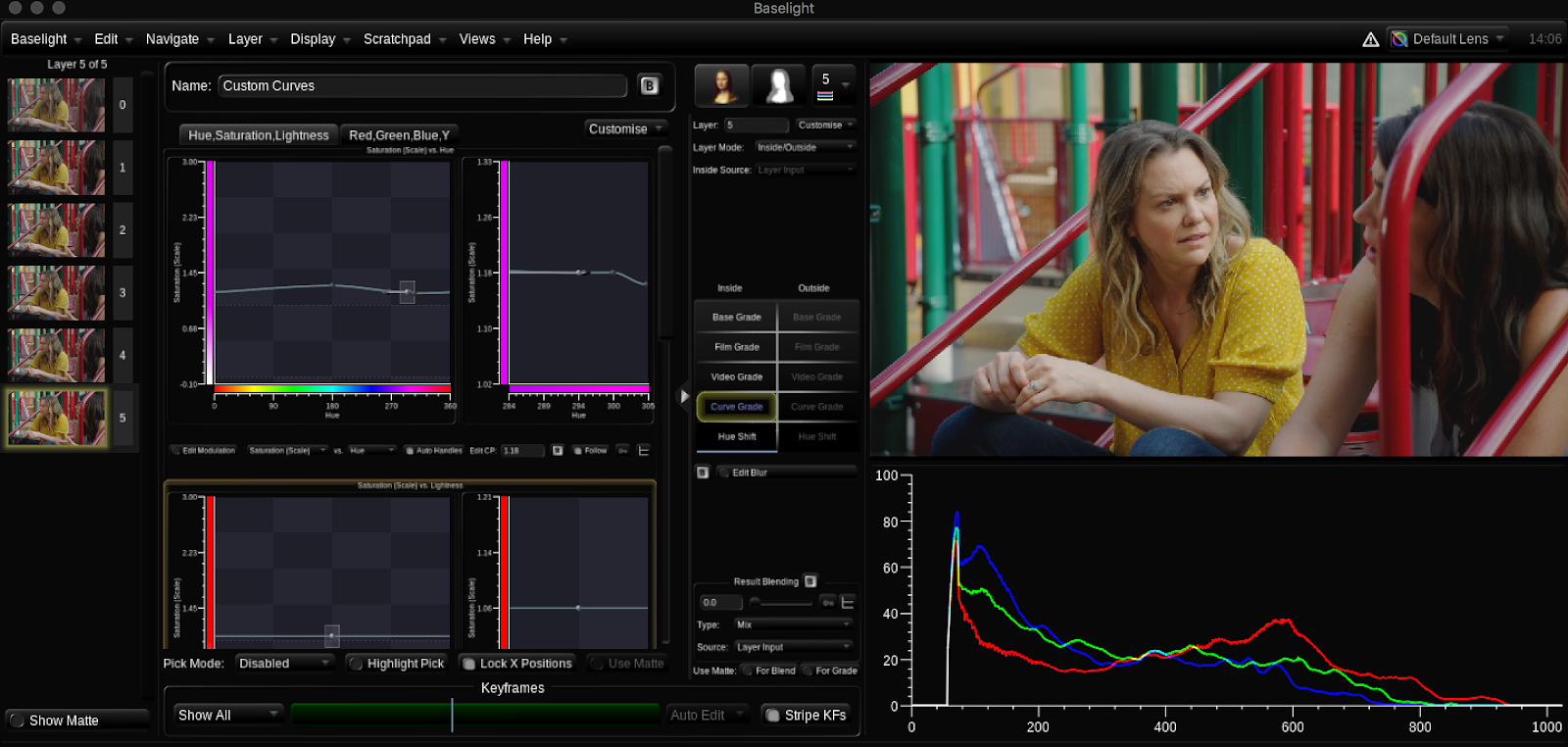Switch to the Hue,Saturation,Lightness tab
1568x747 pixels.
point(259,135)
